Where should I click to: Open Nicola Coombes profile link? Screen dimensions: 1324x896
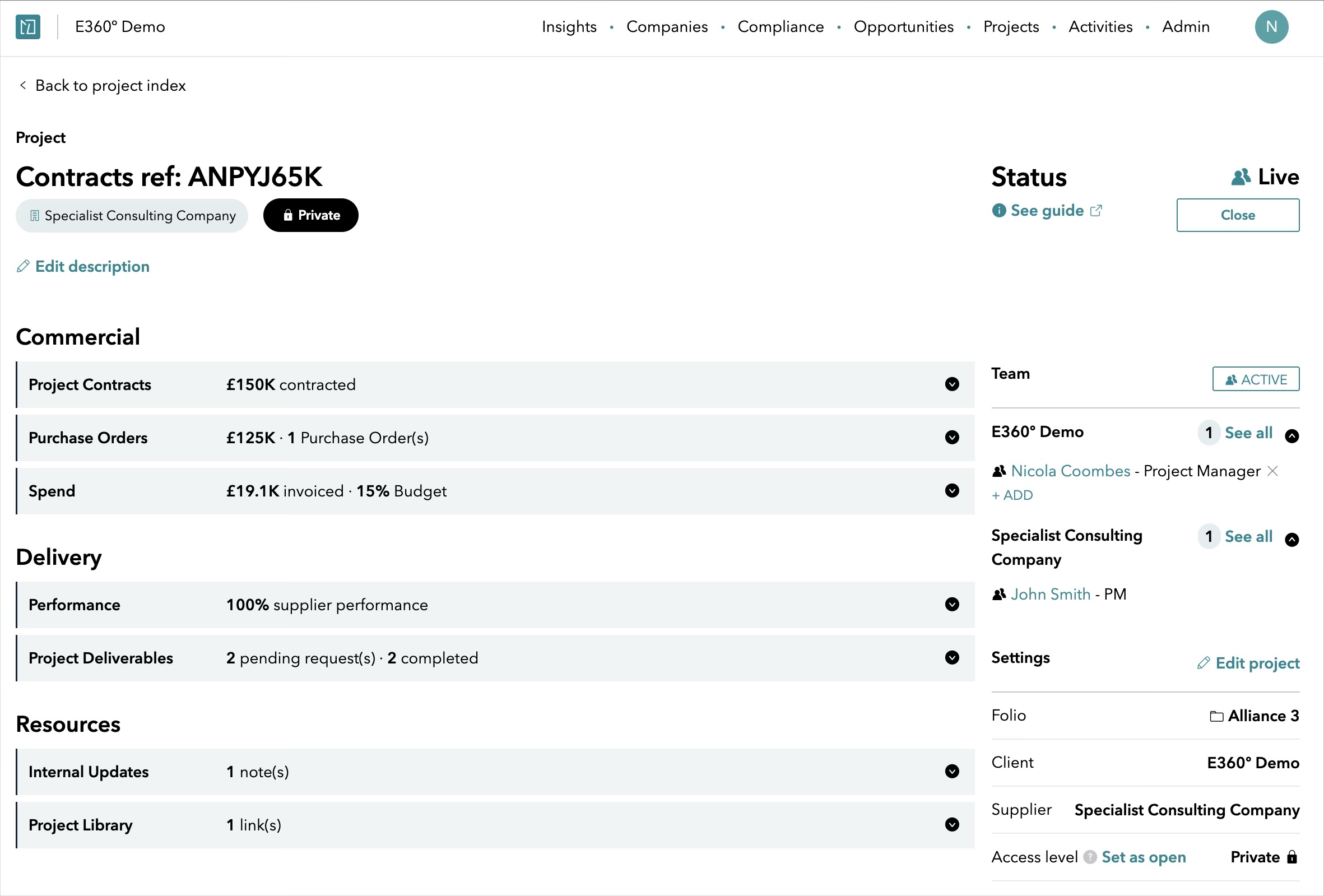click(x=1071, y=471)
